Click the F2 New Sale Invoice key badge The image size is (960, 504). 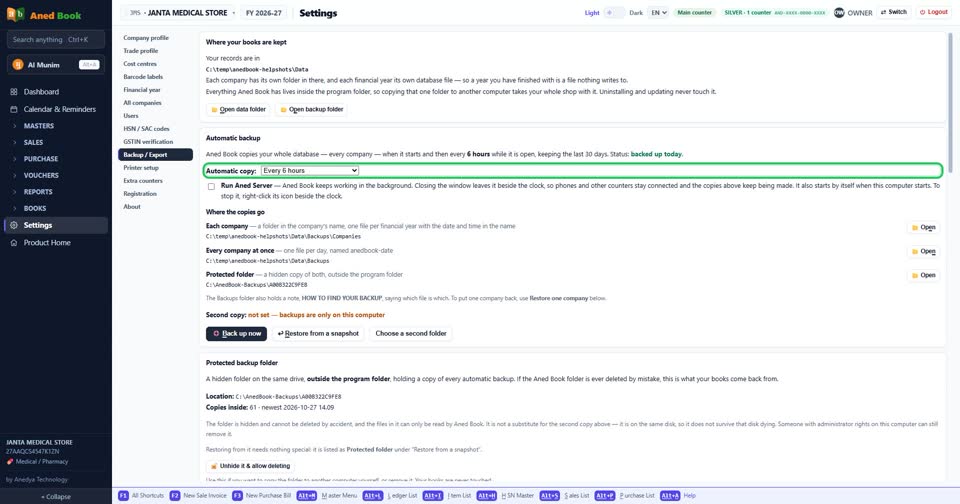pyautogui.click(x=174, y=495)
